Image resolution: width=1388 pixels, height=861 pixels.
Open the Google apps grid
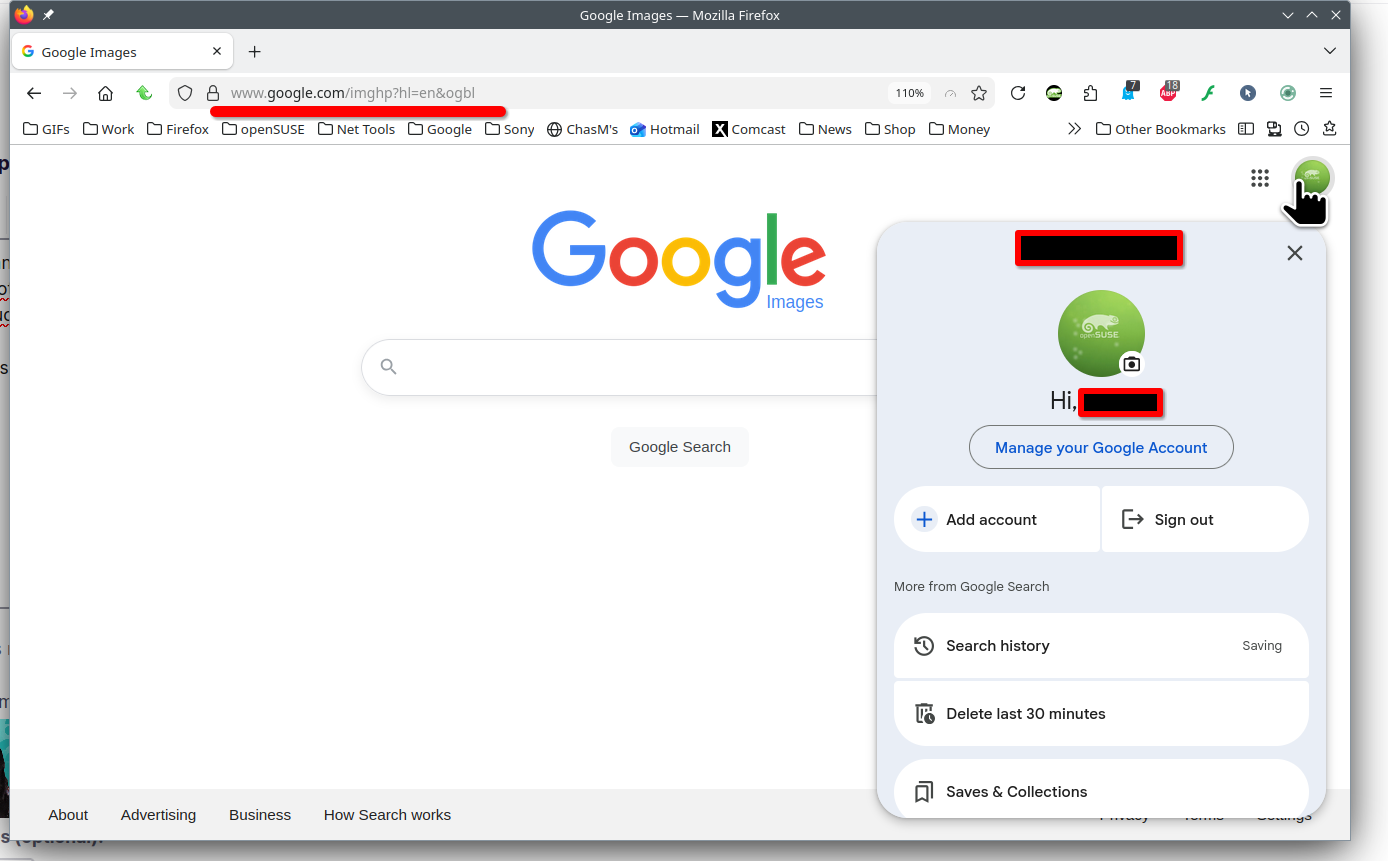(x=1260, y=178)
